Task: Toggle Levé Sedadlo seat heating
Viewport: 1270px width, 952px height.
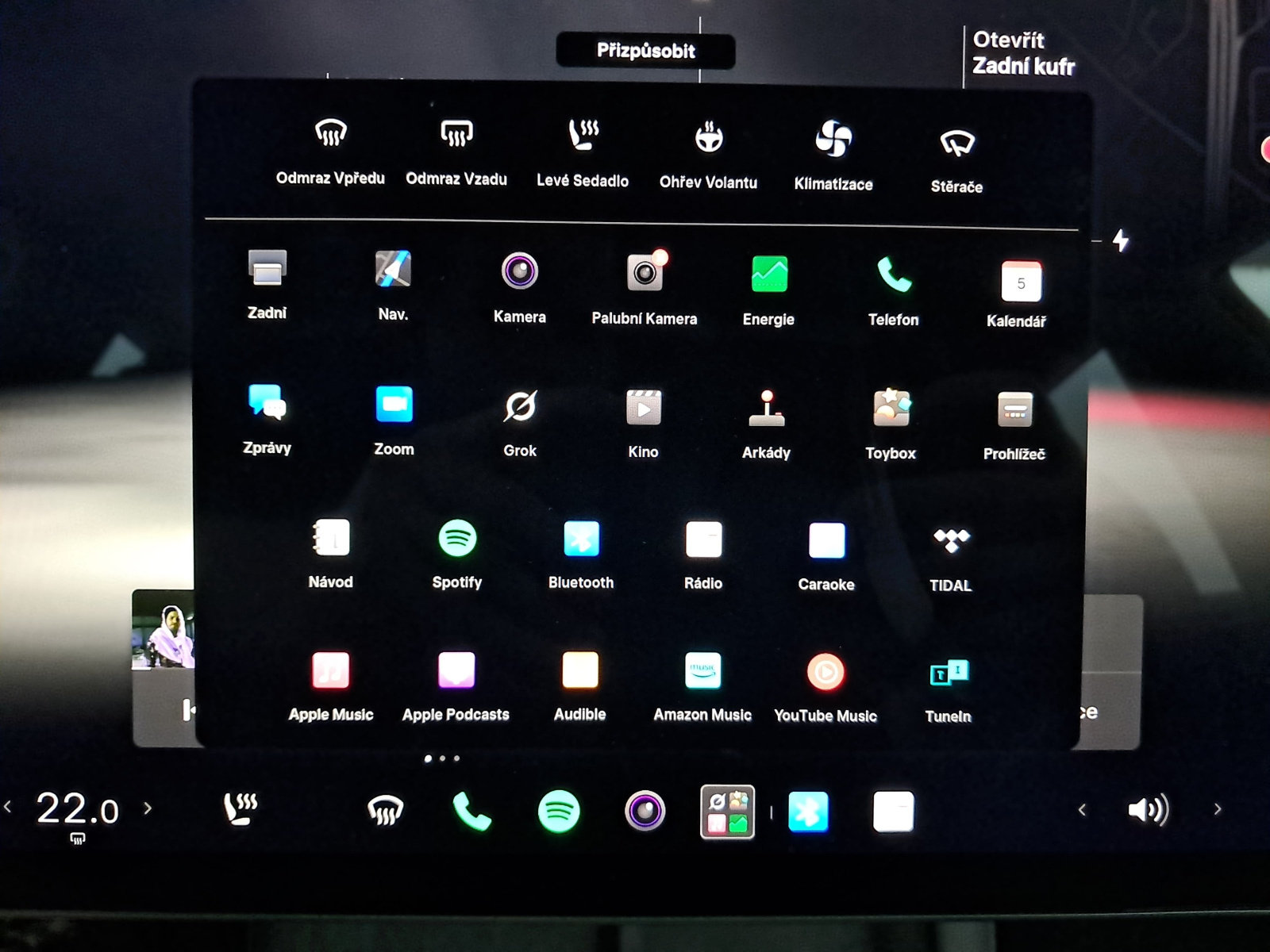Action: pos(583,154)
